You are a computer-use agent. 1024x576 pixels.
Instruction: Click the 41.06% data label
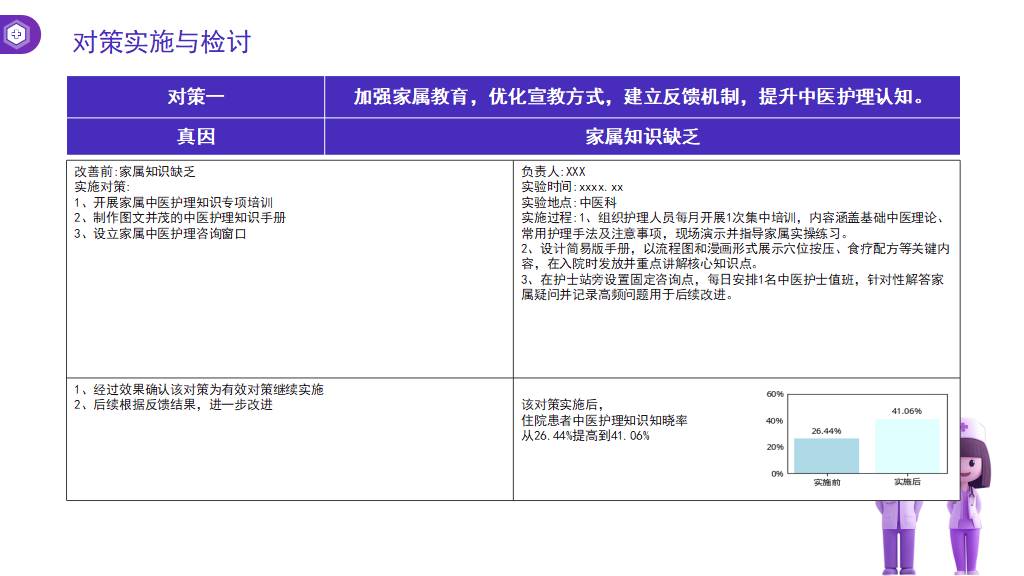[x=906, y=411]
